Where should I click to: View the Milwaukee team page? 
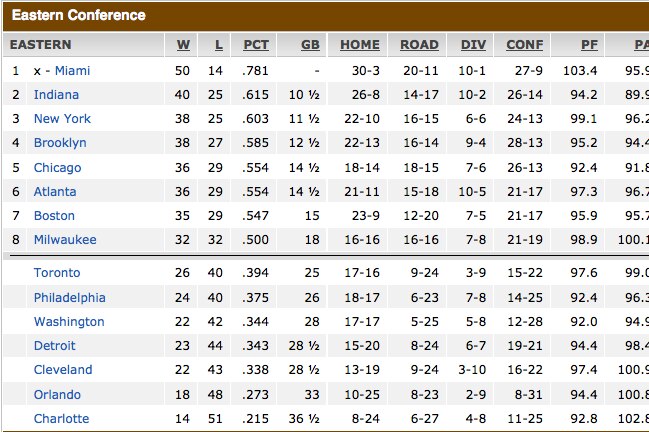[x=65, y=240]
